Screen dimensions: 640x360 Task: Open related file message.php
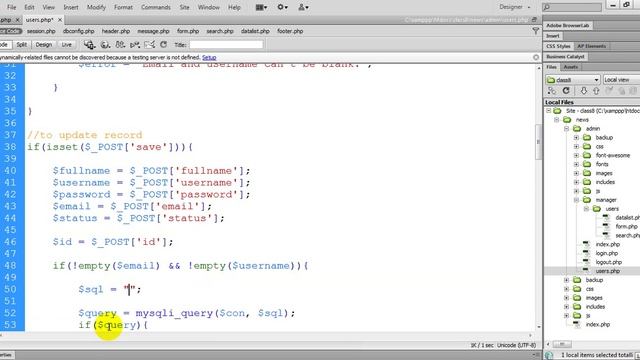pos(153,31)
